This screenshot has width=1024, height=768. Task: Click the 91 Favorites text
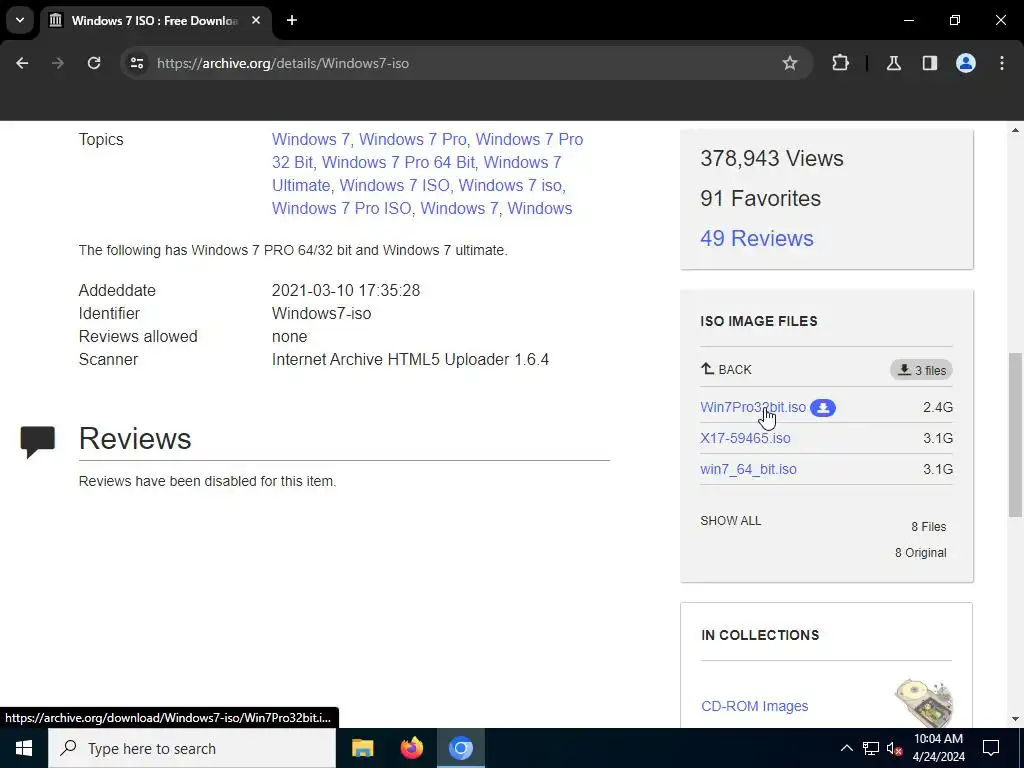click(x=760, y=199)
